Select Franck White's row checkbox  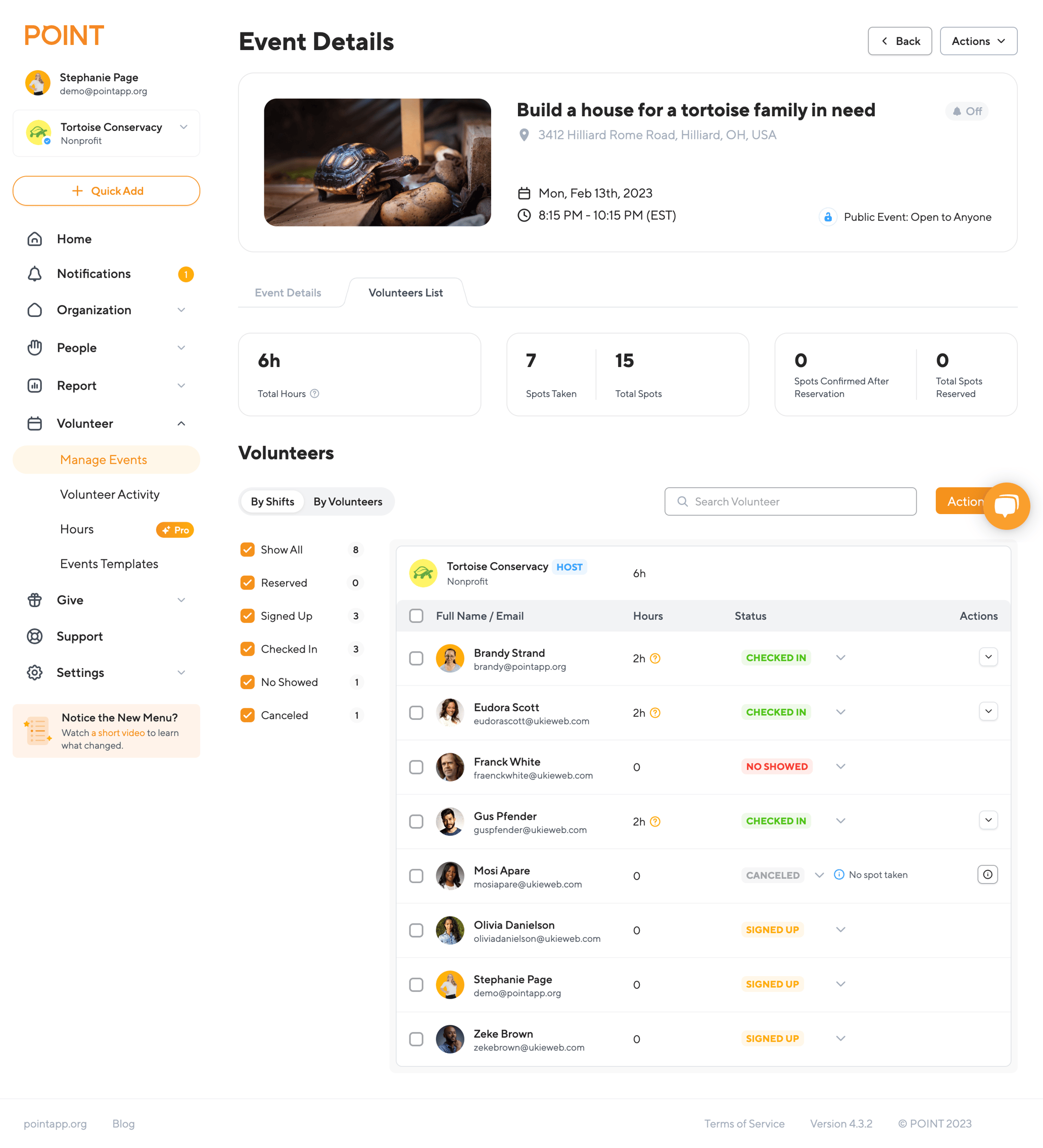point(416,767)
